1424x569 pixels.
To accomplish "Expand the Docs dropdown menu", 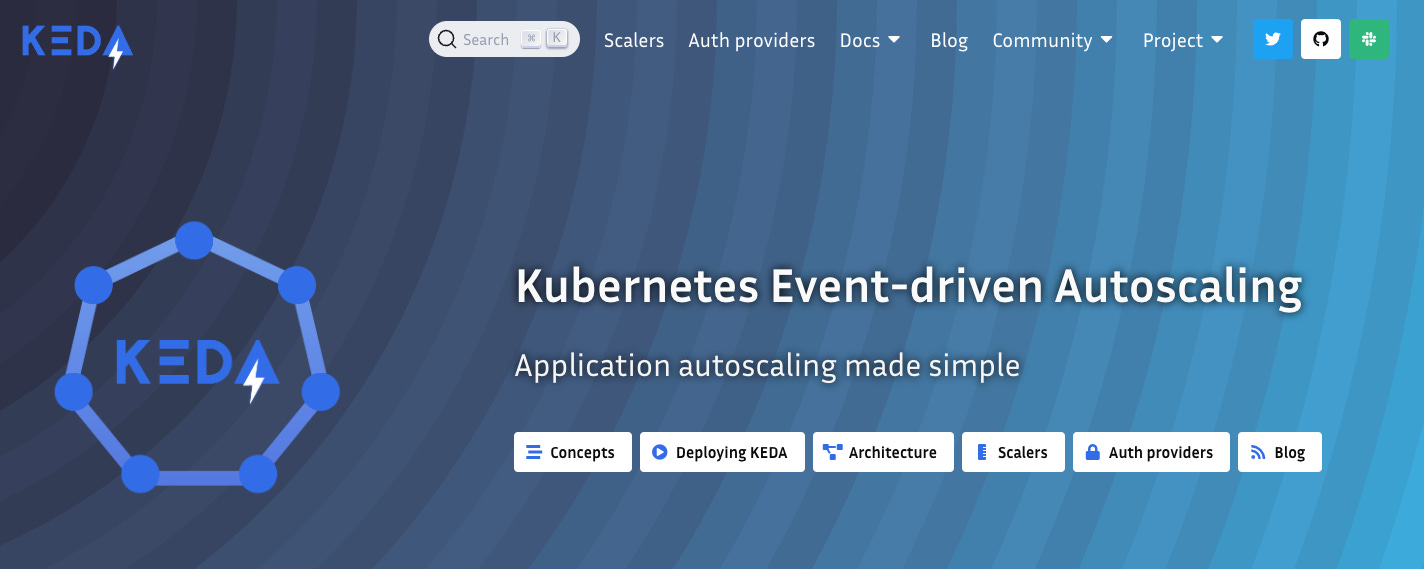I will [x=870, y=40].
